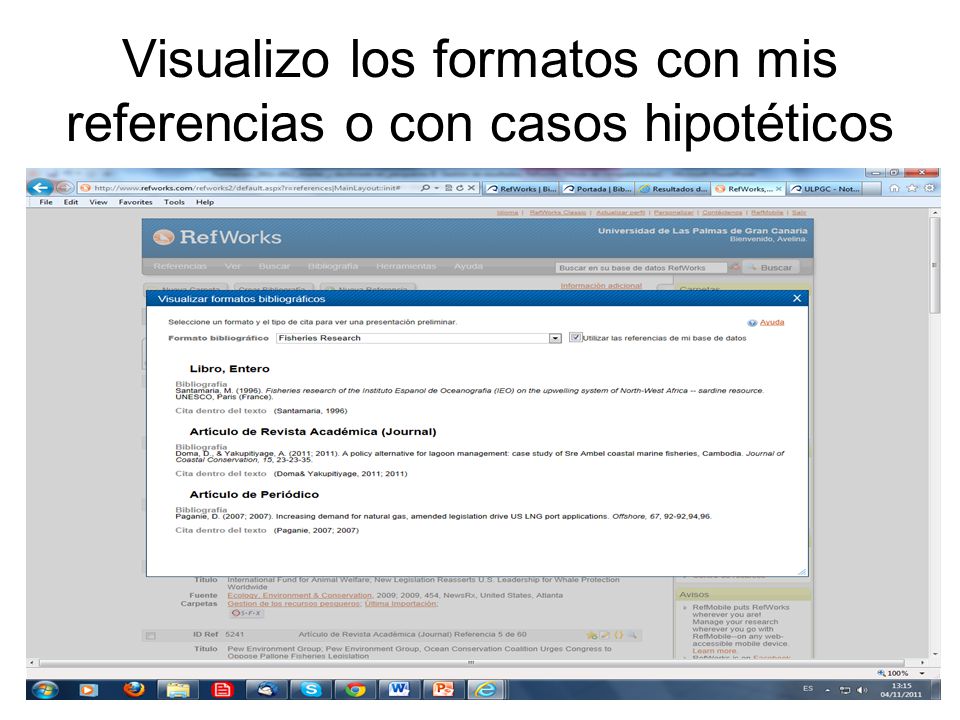The height and width of the screenshot is (720, 960).
Task: Open the File menu
Action: [46, 202]
